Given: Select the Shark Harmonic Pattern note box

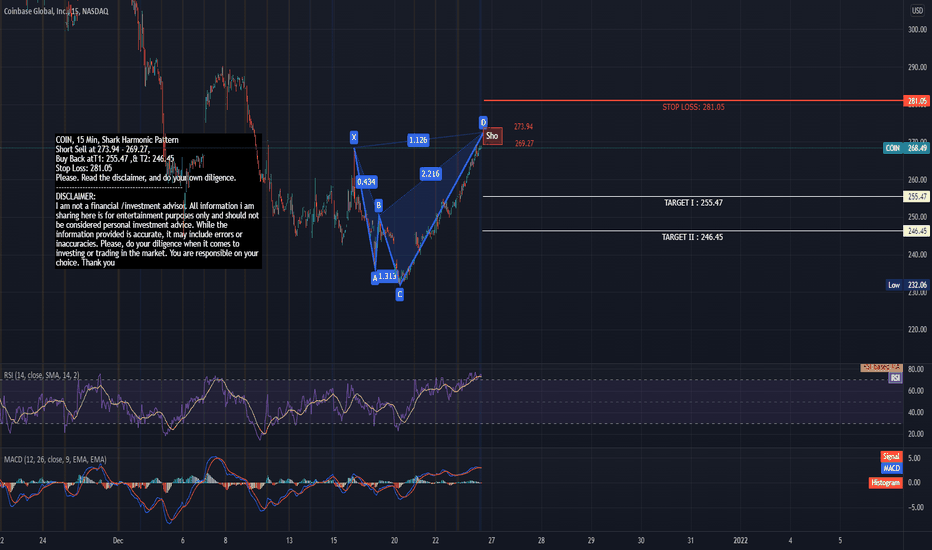Looking at the screenshot, I should click(x=158, y=201).
